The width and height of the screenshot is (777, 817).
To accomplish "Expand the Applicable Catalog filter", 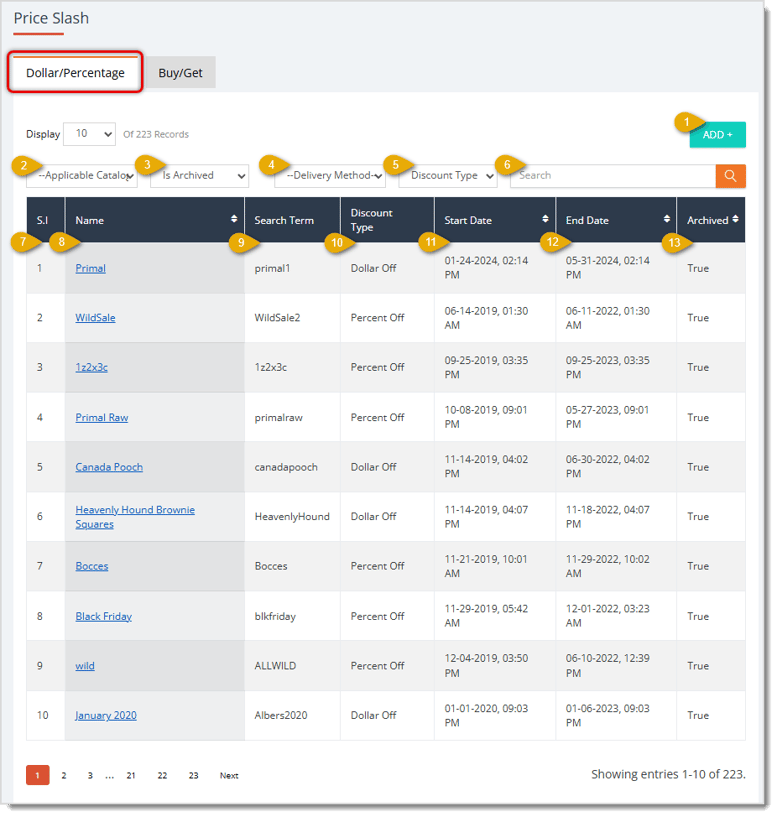I will (82, 176).
